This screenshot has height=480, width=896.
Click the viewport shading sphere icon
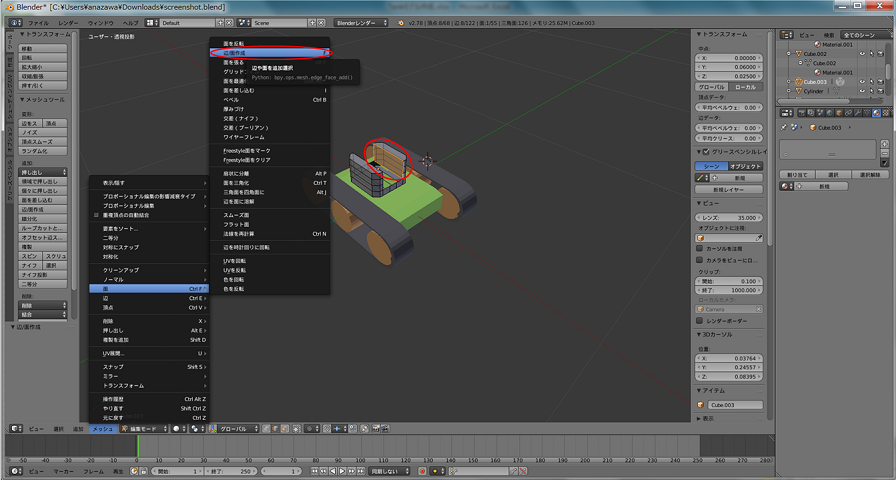[177, 428]
